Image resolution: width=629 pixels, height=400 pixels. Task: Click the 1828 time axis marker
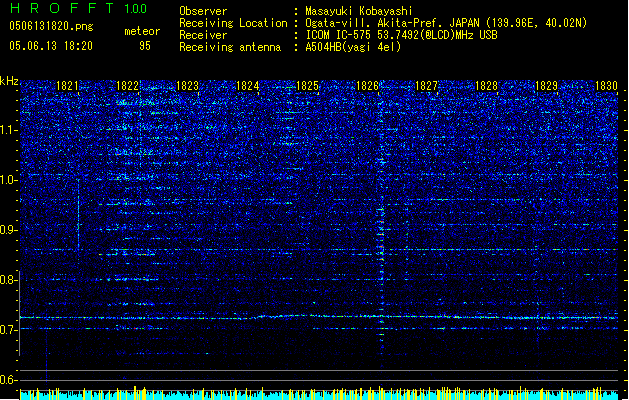coord(486,86)
